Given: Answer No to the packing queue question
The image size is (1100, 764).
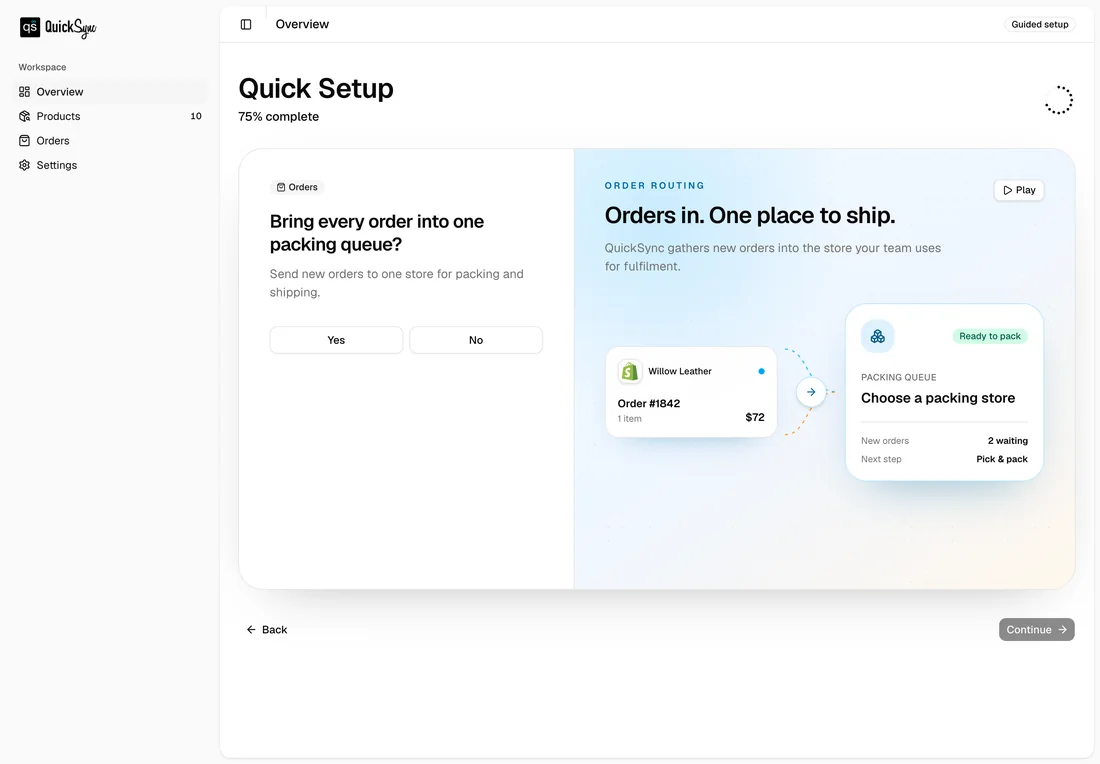Looking at the screenshot, I should (476, 340).
